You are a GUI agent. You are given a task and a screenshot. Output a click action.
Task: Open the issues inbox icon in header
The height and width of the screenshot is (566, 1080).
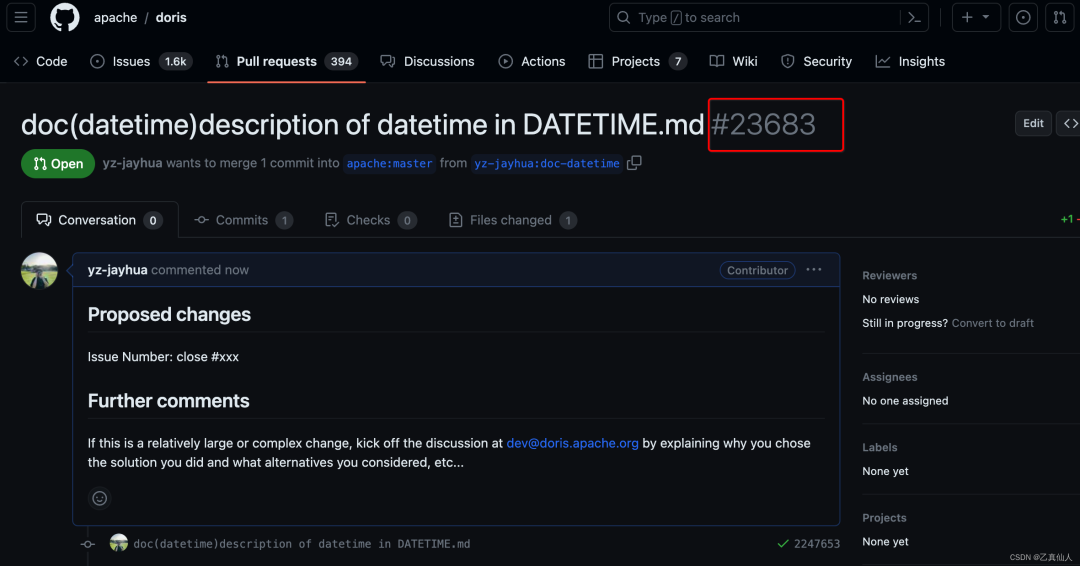[1023, 17]
